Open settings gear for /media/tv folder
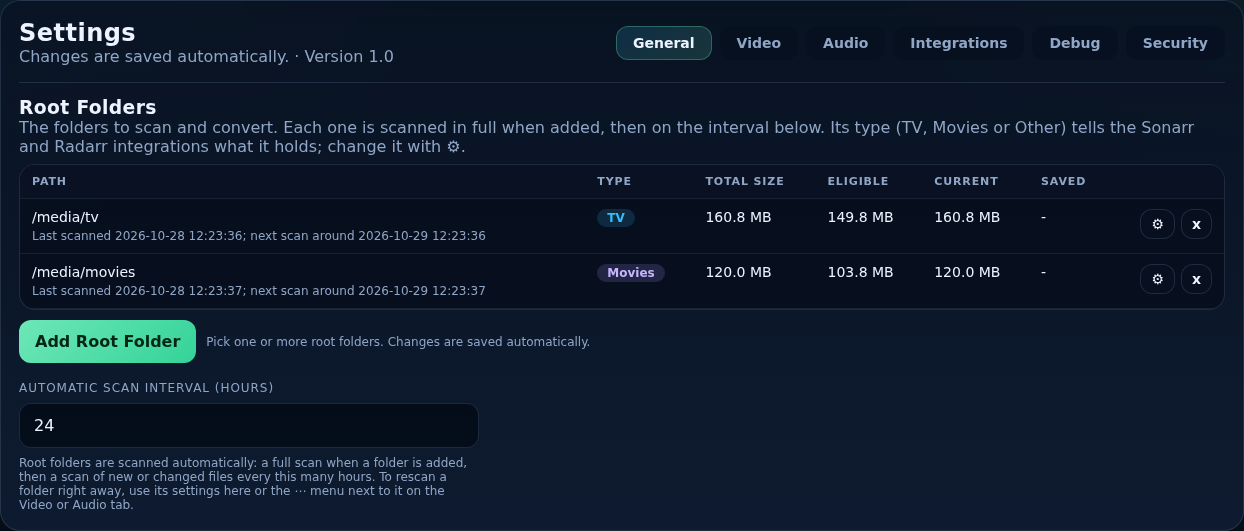This screenshot has height=531, width=1244. click(x=1157, y=224)
